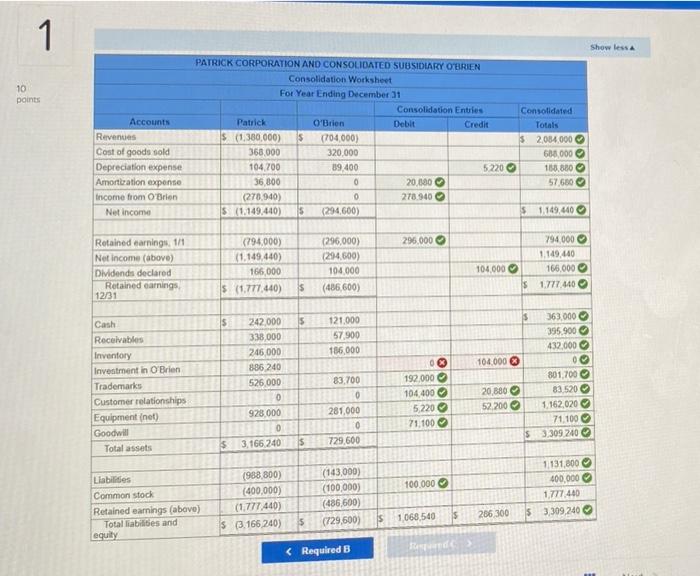
Task: Click green check beside consolidated Net income 1,149,440
Action: 581,209
